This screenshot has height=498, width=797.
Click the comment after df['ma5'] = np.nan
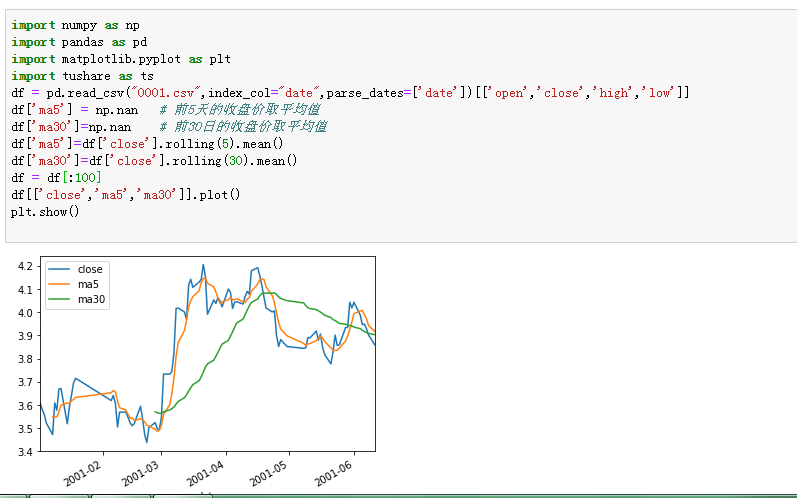(239, 110)
